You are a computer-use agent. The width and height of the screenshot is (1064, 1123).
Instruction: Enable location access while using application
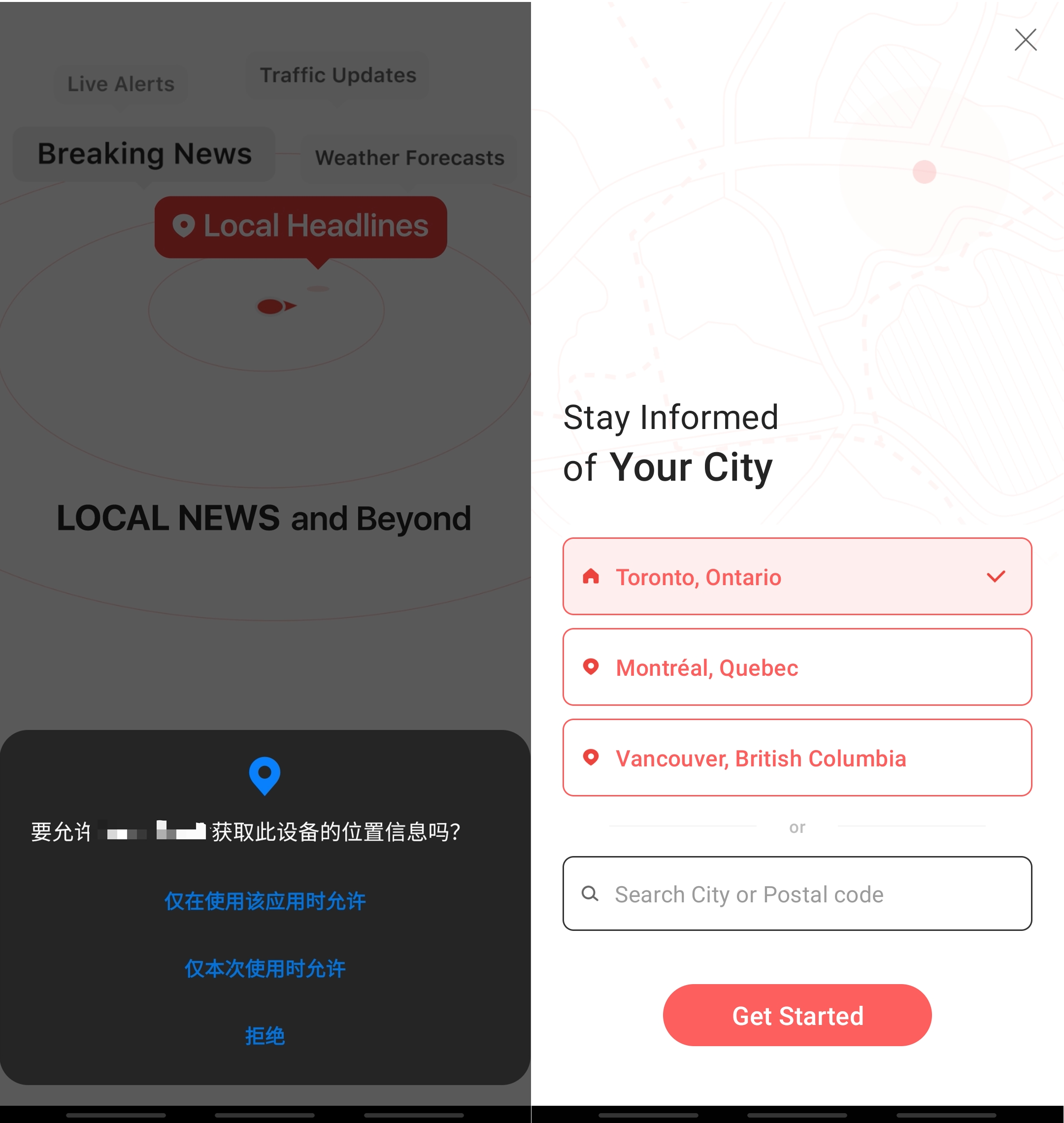pos(266,899)
